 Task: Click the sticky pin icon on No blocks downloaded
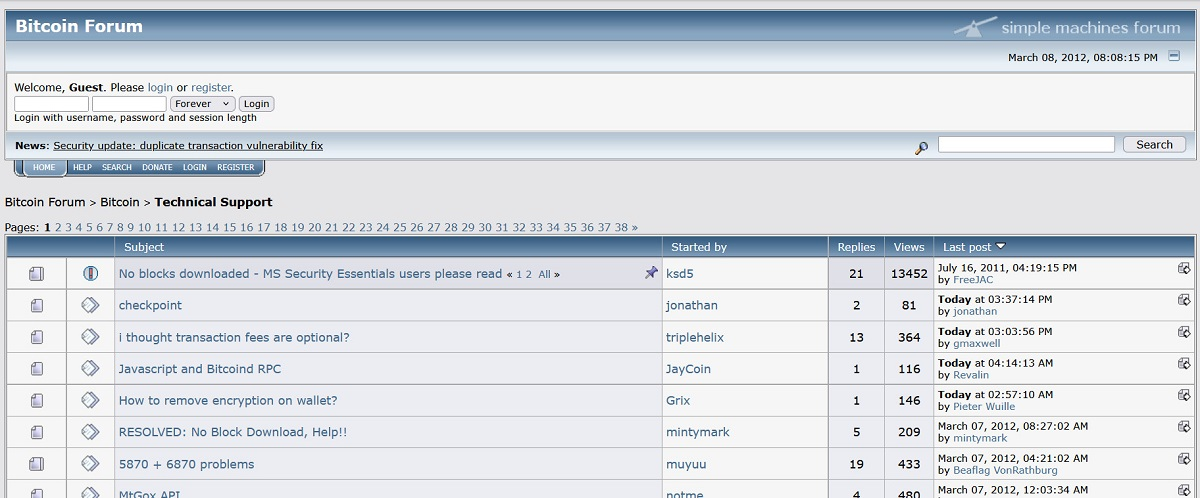coord(651,272)
